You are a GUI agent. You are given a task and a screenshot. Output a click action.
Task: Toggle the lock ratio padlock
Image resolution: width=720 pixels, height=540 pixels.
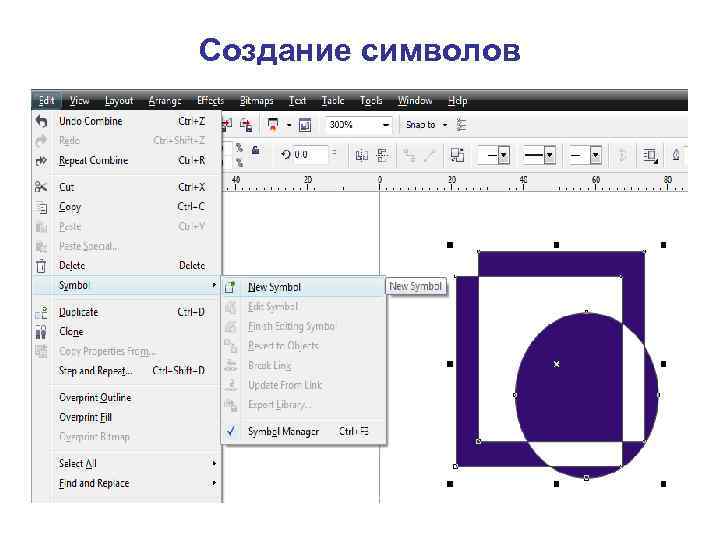(x=256, y=150)
